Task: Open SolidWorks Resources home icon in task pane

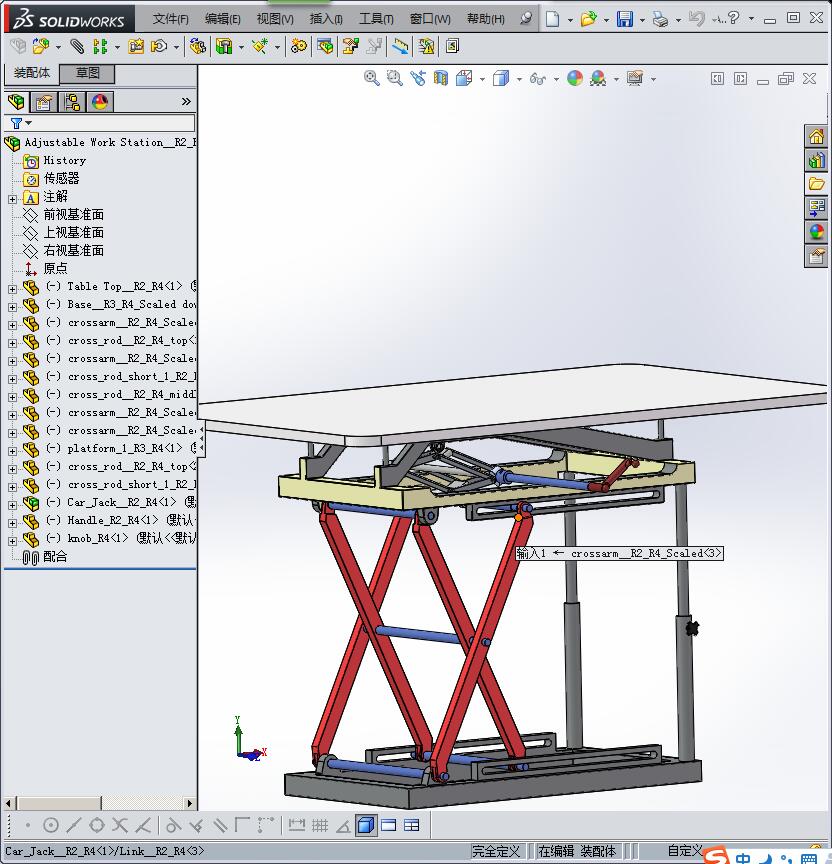Action: point(816,136)
